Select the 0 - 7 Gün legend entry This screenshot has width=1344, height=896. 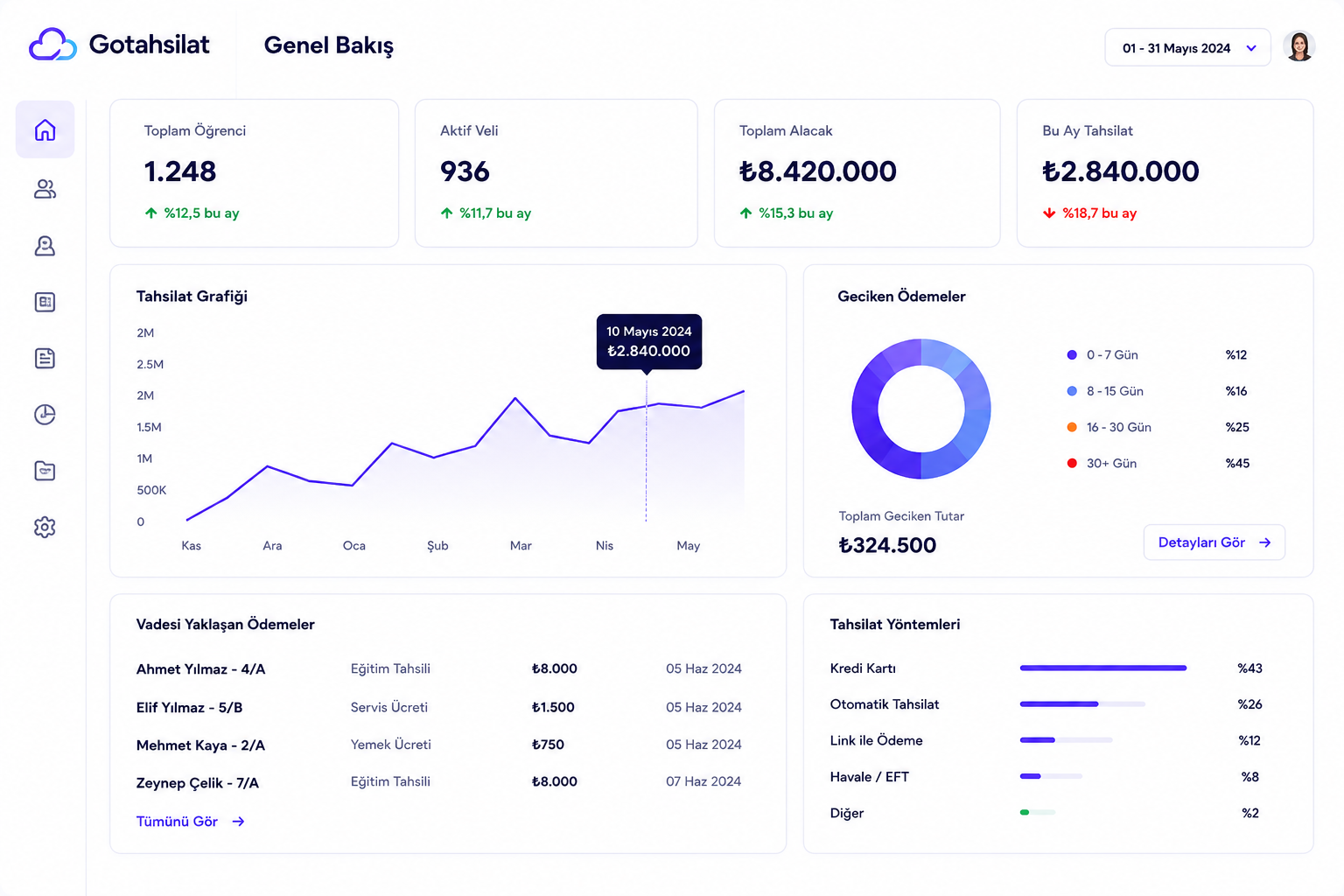coord(1157,355)
